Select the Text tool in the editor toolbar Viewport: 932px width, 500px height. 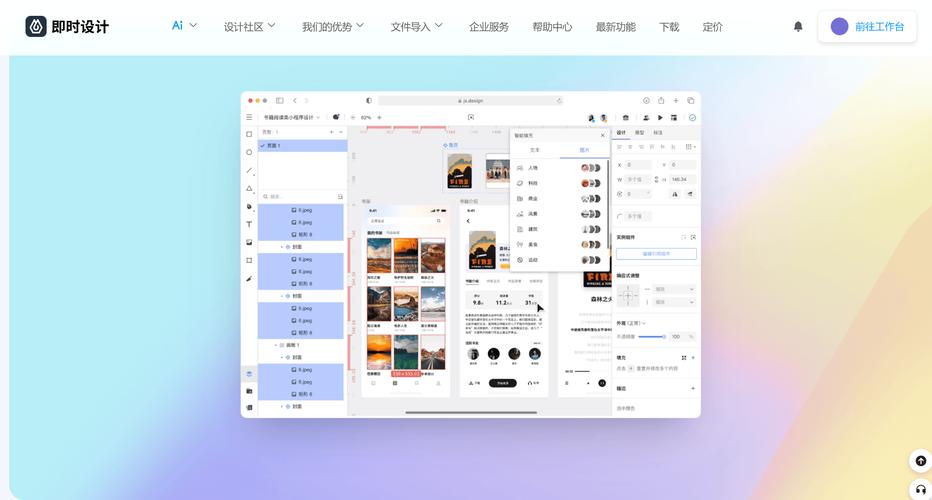pos(249,224)
